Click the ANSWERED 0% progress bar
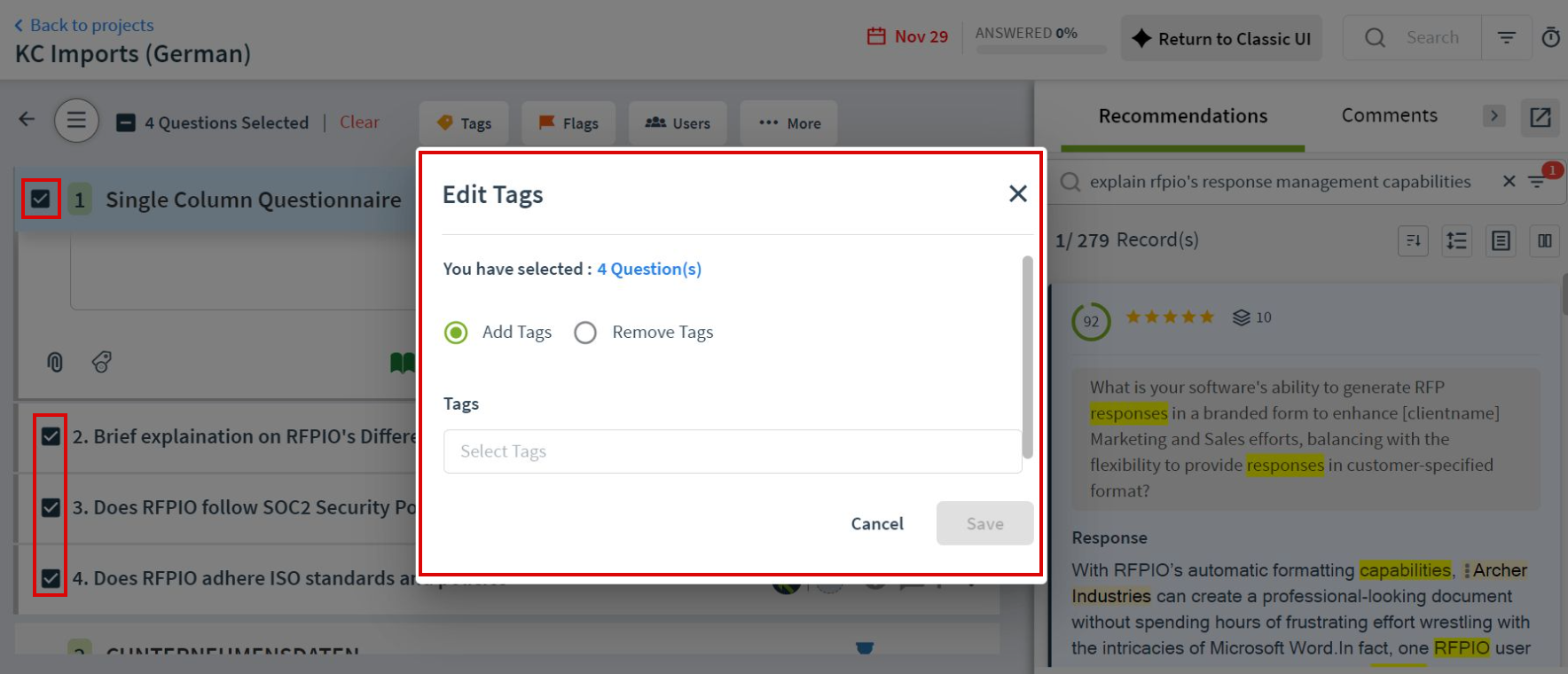This screenshot has height=674, width=1568. tap(1041, 50)
